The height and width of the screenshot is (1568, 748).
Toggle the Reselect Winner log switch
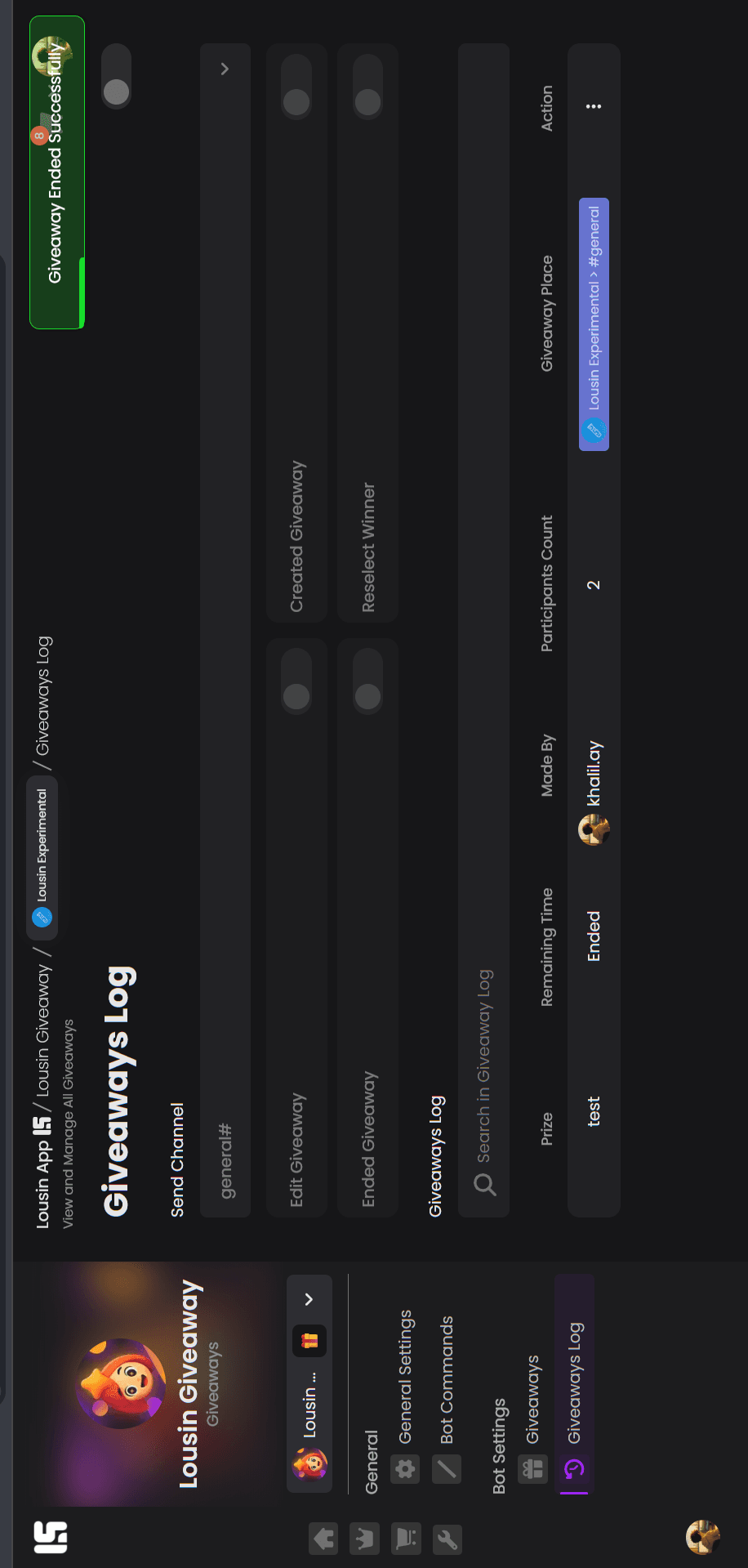[368, 87]
